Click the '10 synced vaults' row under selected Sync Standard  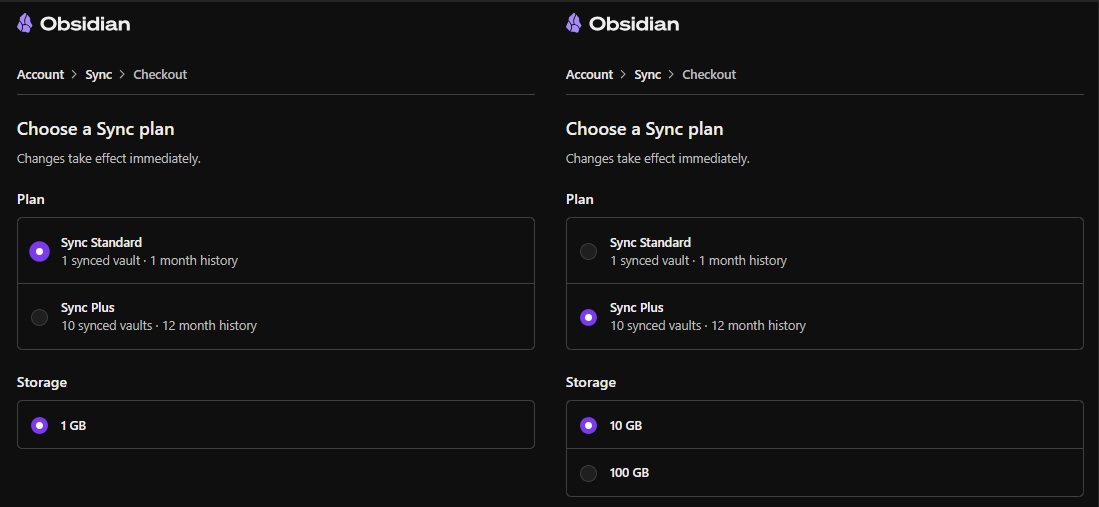click(158, 325)
